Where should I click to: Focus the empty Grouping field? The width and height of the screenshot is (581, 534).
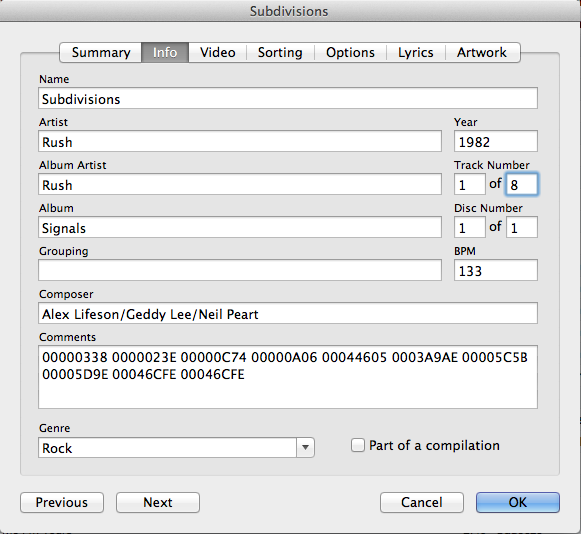tap(240, 270)
